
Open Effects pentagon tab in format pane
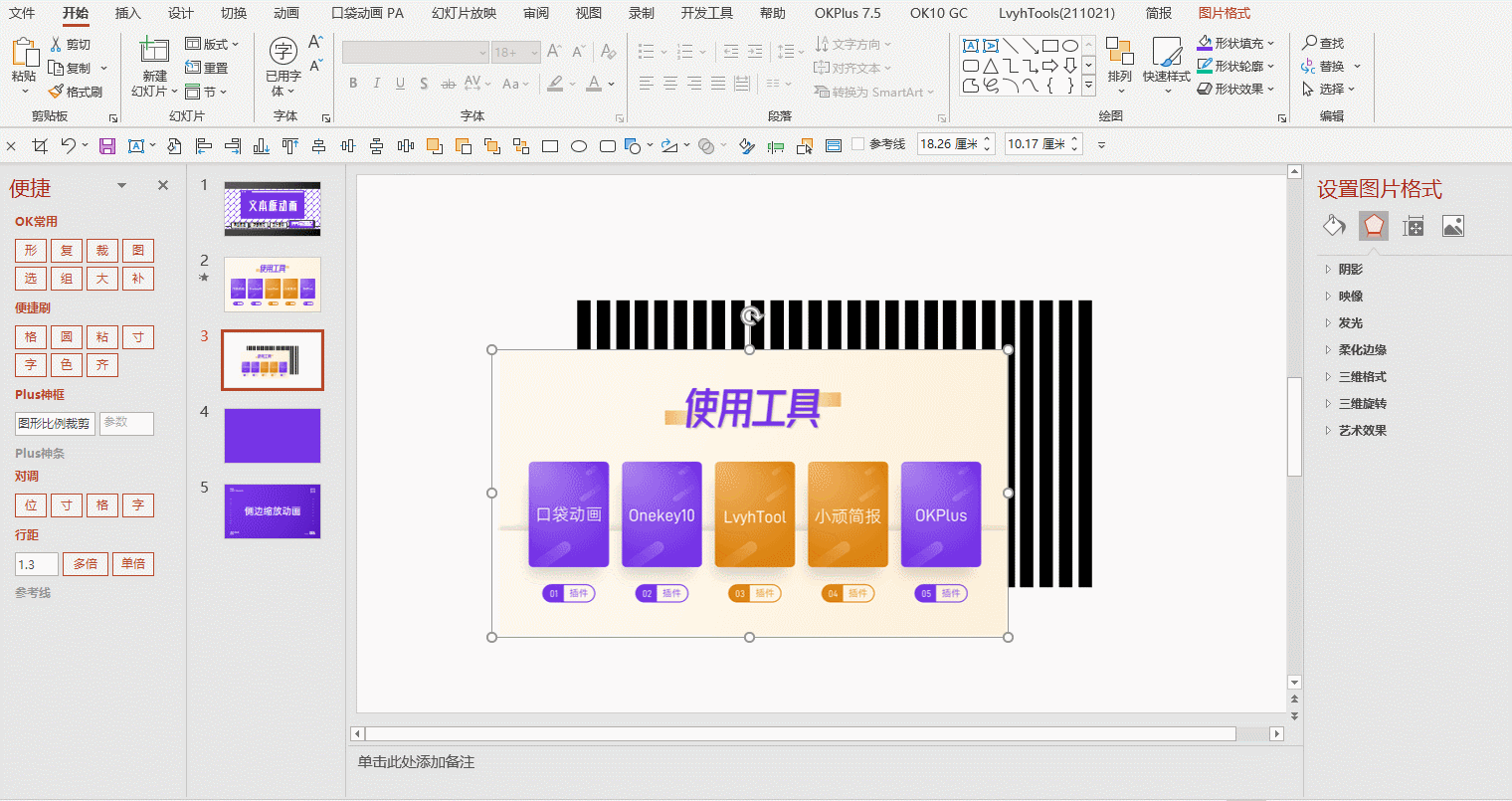click(x=1374, y=226)
